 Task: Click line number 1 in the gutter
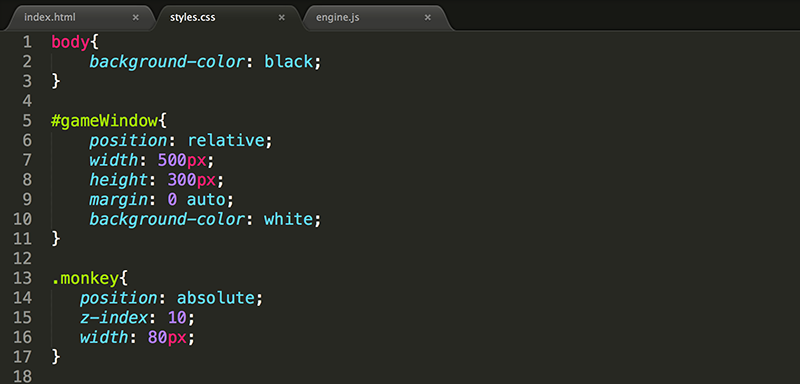[27, 42]
